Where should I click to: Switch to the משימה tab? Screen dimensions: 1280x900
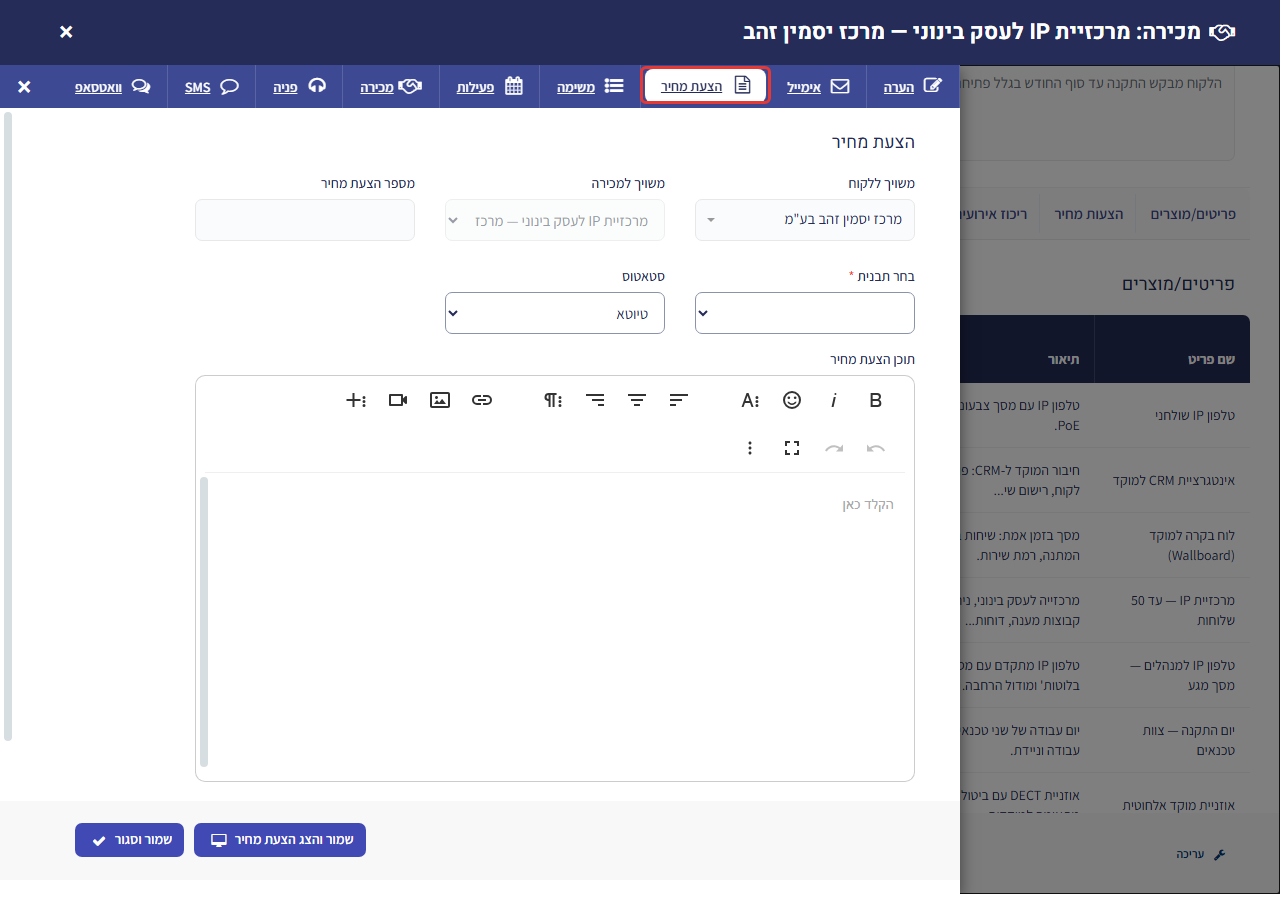[x=590, y=87]
